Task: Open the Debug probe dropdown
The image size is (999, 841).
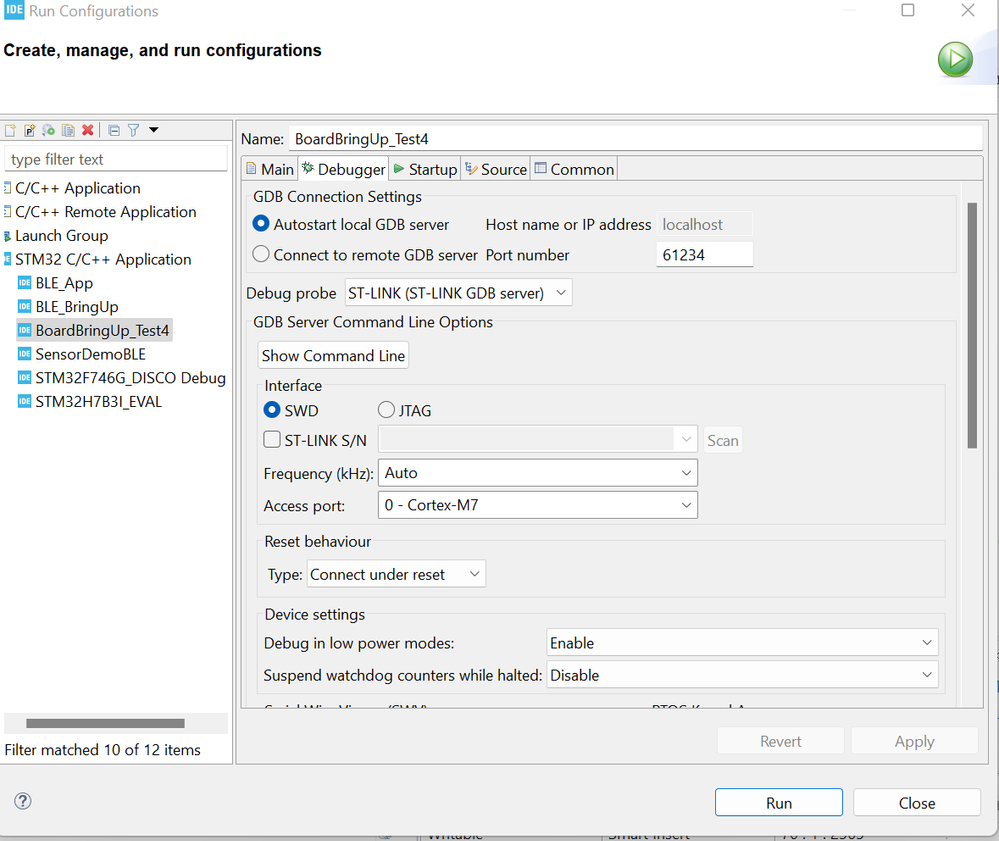Action: 459,293
